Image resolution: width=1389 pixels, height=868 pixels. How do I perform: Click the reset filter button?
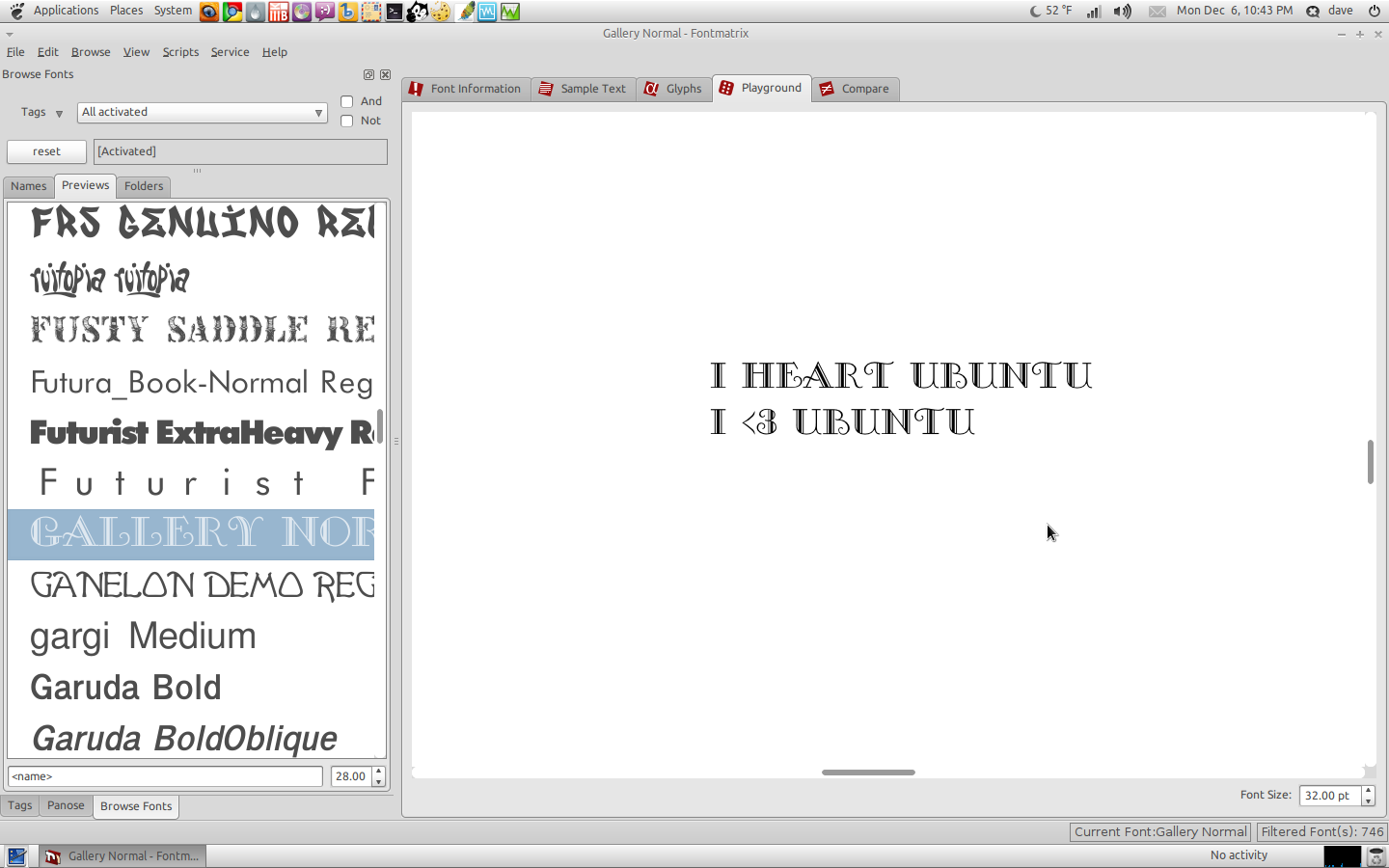coord(46,151)
